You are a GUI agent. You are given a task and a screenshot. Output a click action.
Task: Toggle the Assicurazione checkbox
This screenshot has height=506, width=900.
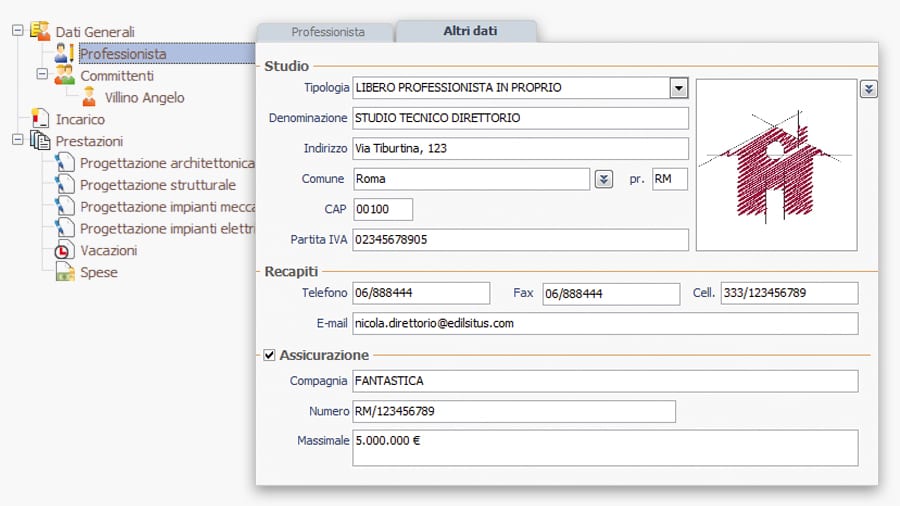pyautogui.click(x=269, y=355)
